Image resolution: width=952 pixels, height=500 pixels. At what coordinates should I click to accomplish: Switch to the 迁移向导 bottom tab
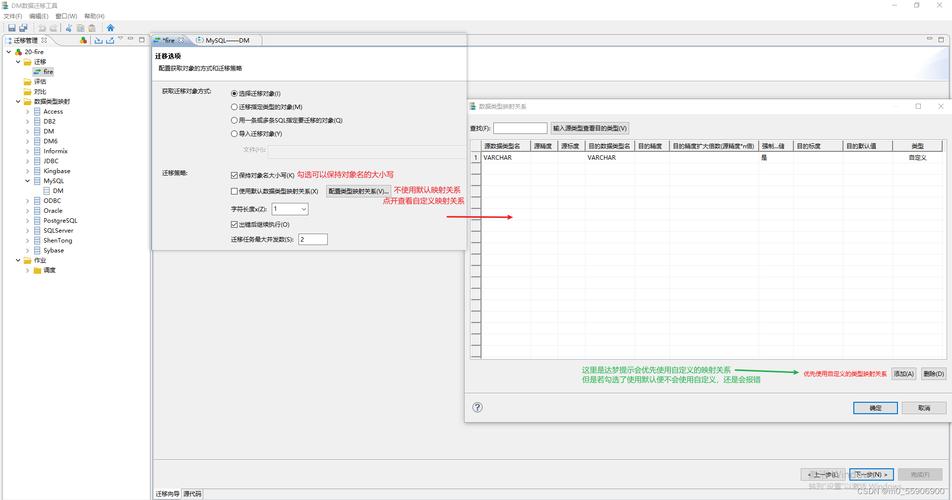pyautogui.click(x=167, y=494)
